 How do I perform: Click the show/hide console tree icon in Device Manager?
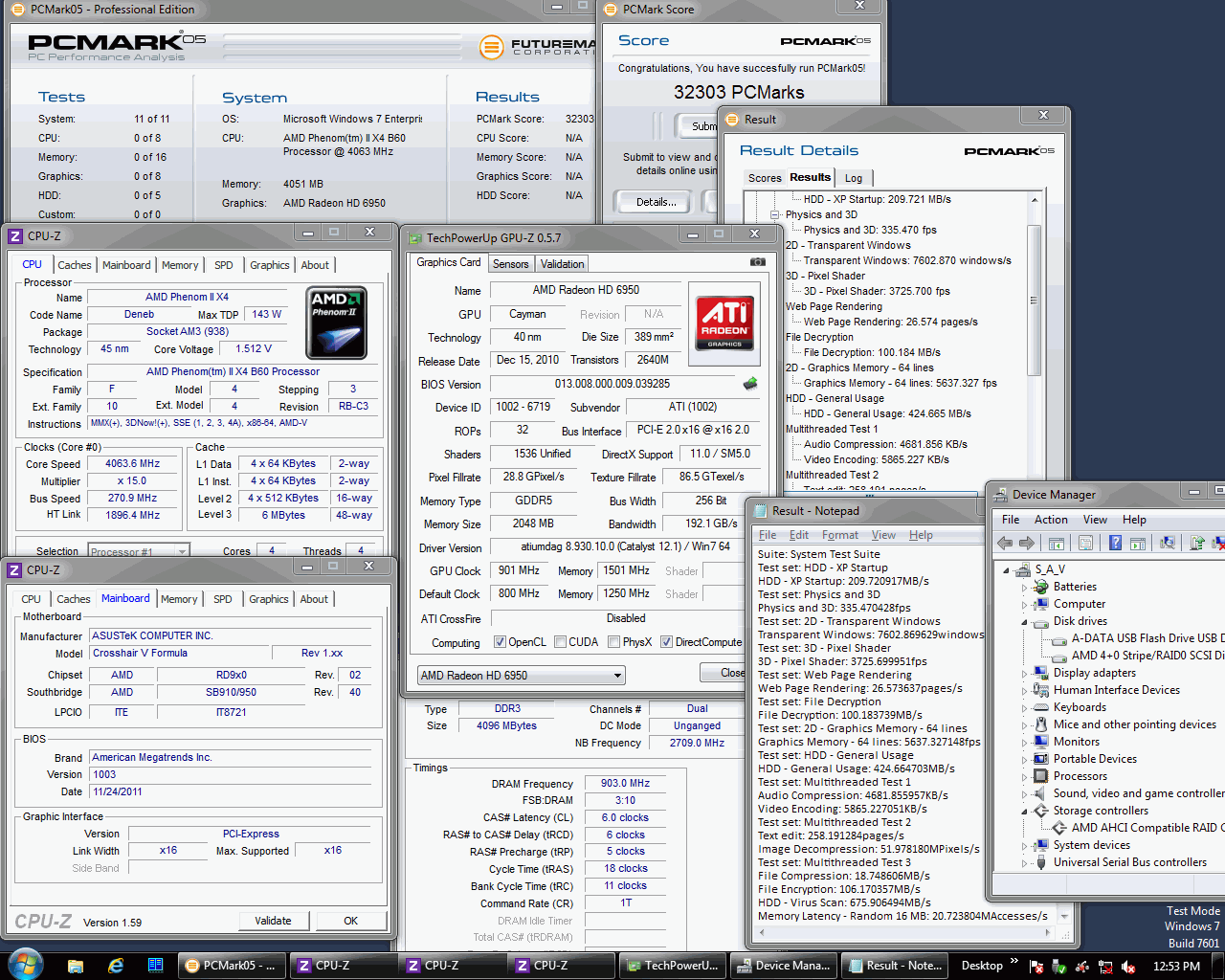tap(1057, 543)
